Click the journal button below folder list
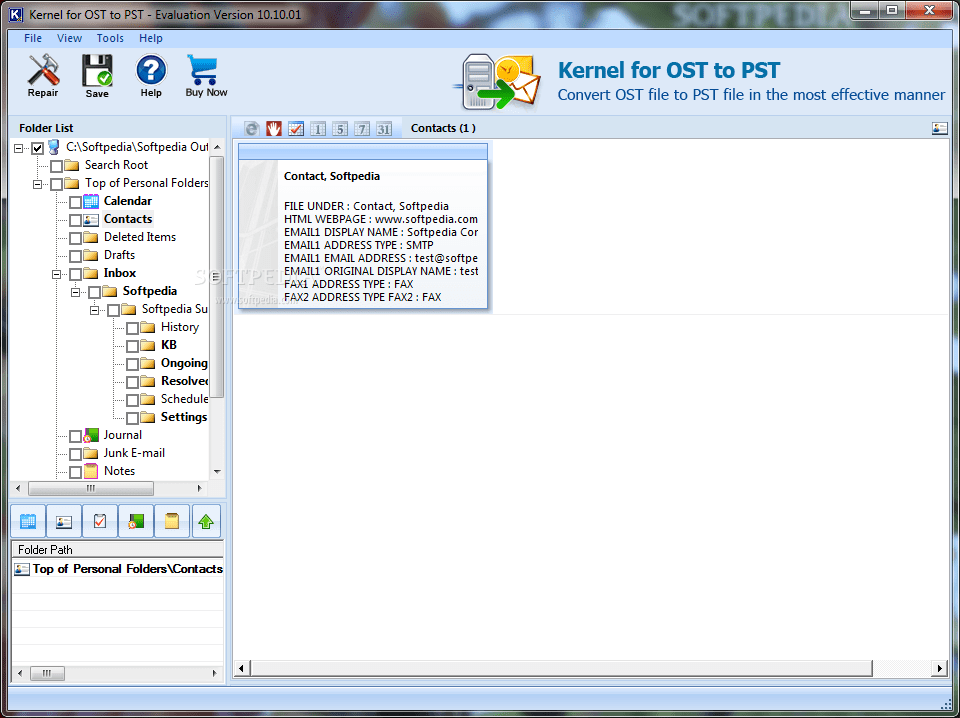 click(135, 522)
